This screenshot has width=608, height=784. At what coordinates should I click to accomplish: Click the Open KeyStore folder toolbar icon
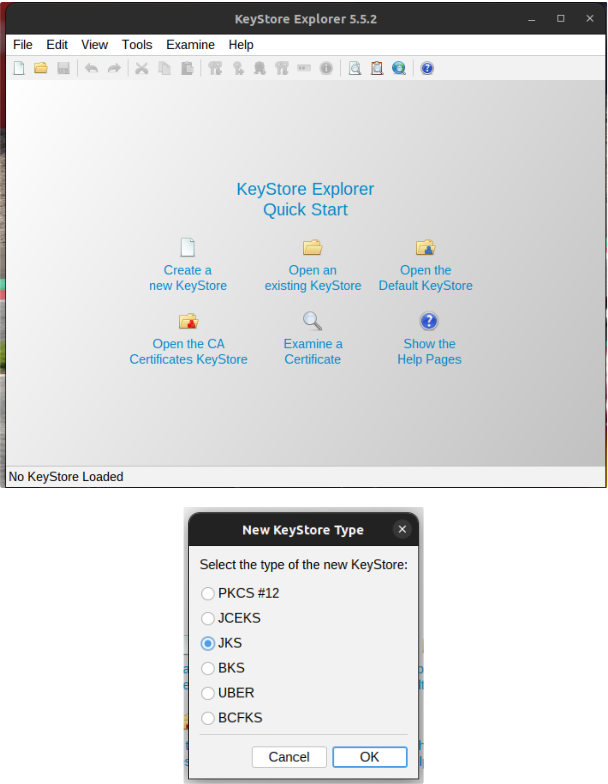41,68
